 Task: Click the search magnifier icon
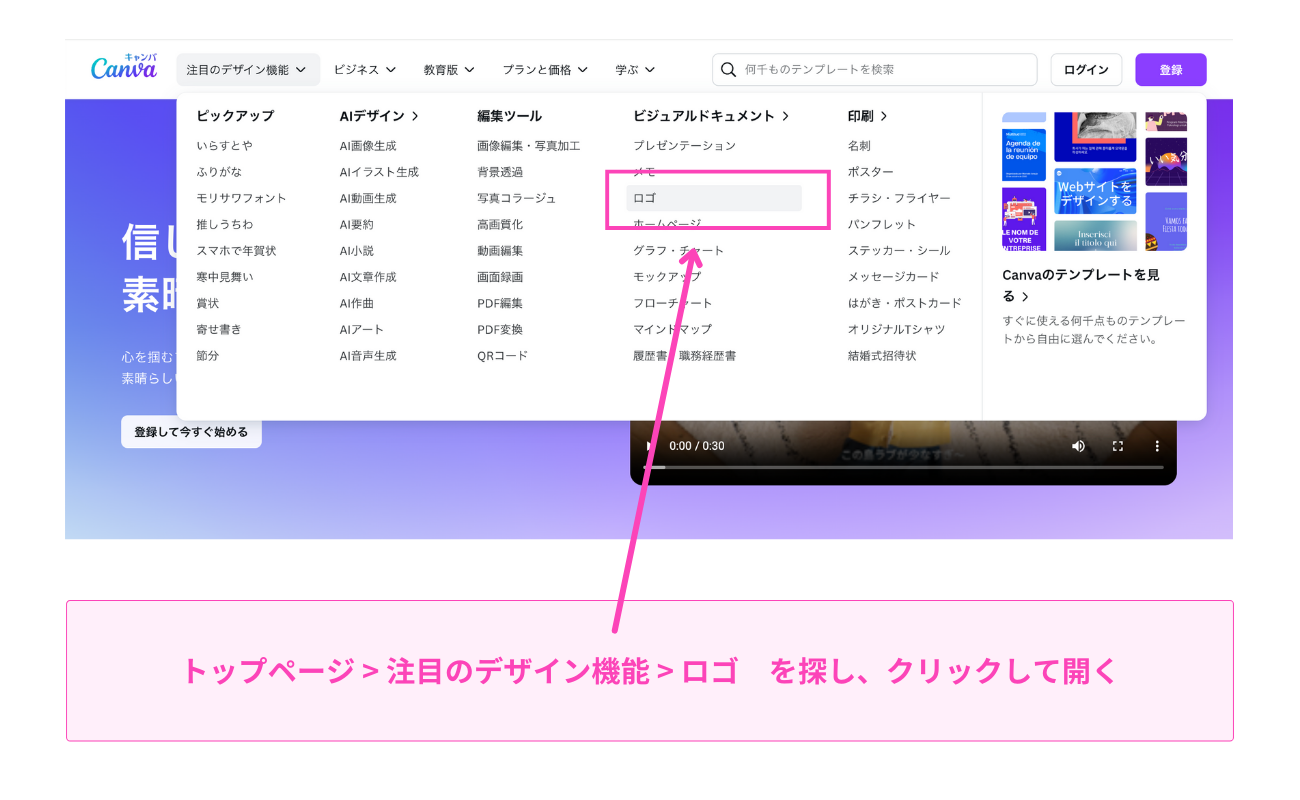729,70
